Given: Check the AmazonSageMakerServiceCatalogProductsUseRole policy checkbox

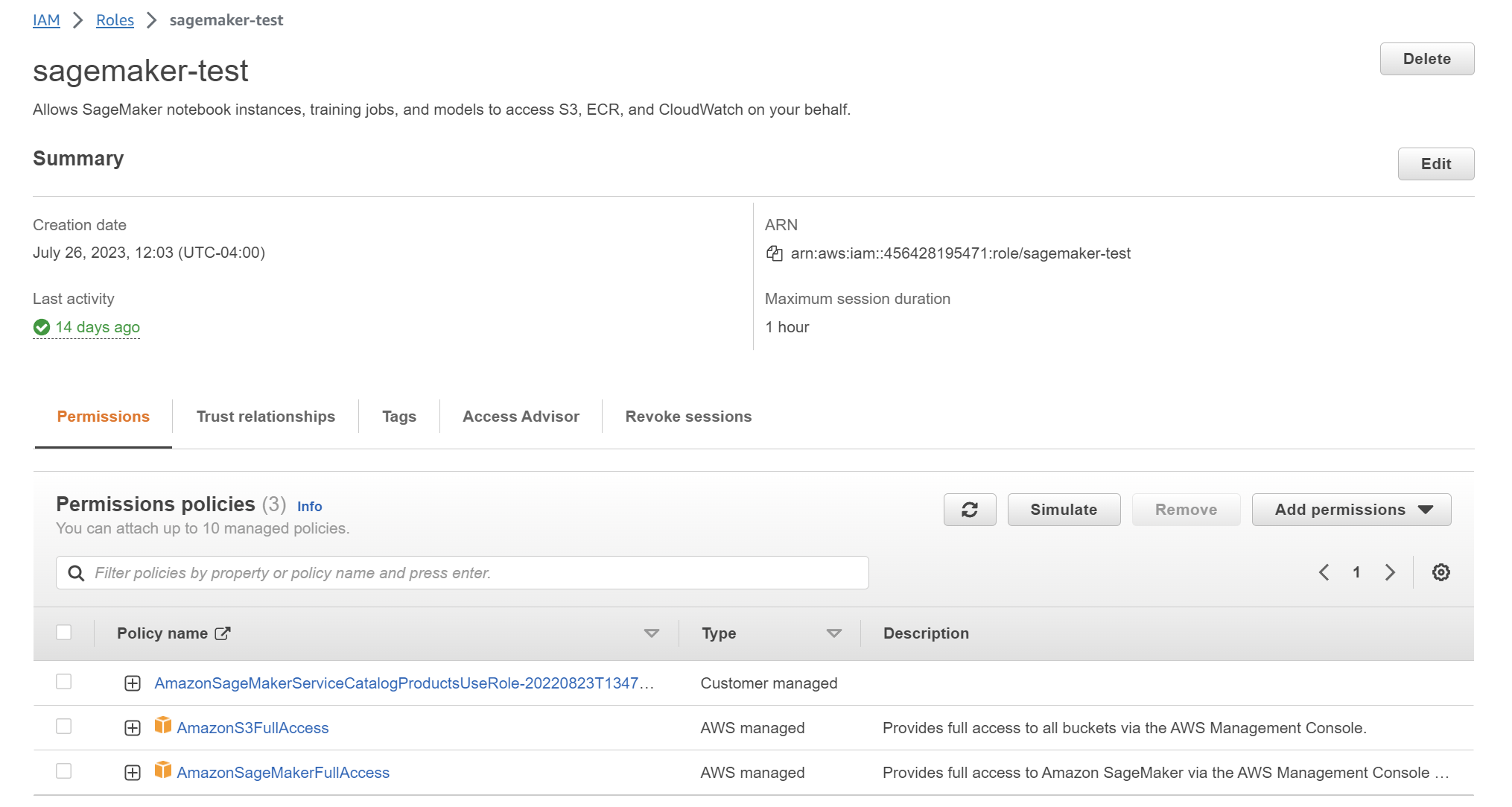Looking at the screenshot, I should (64, 682).
